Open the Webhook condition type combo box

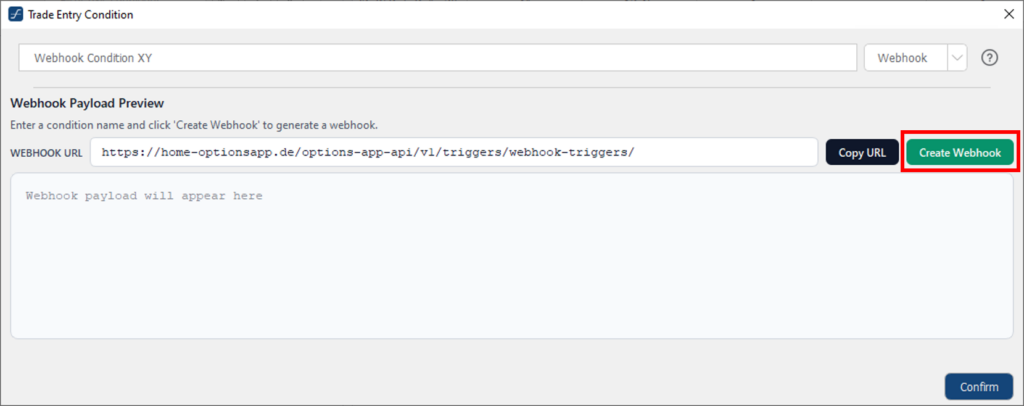[x=904, y=58]
